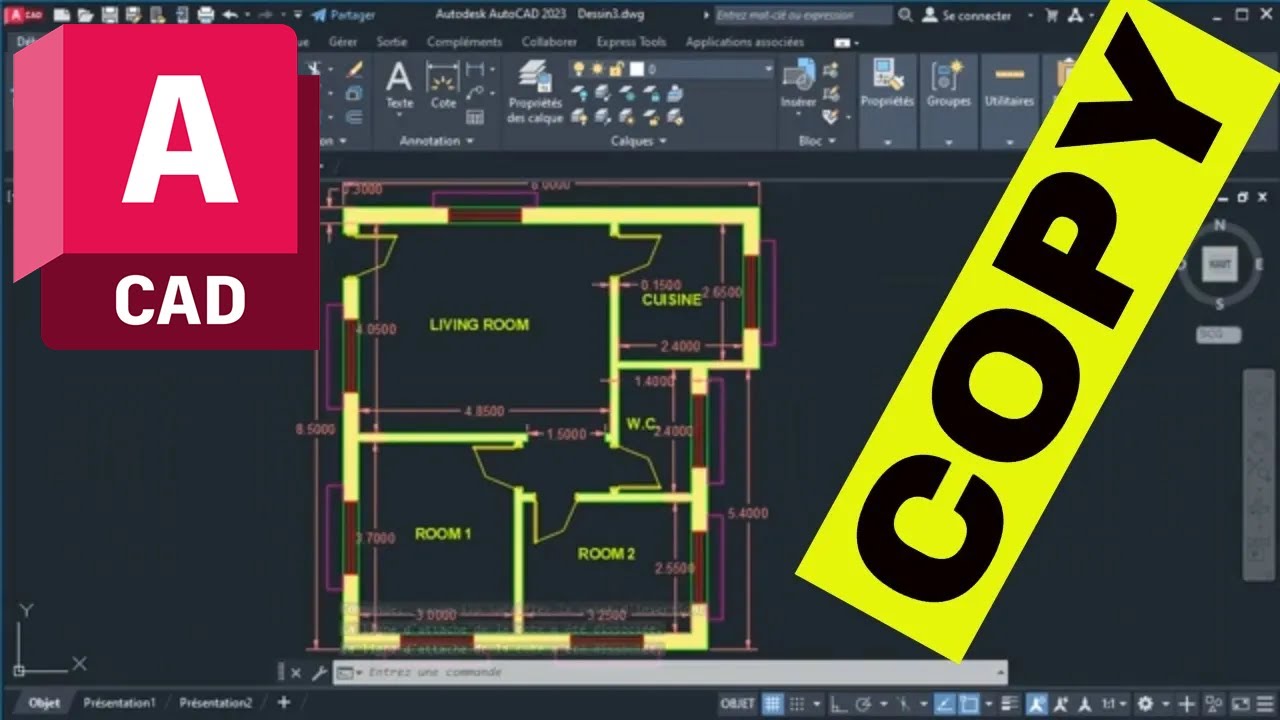Viewport: 1280px width, 720px height.
Task: Toggle layer on/off lightbulb
Action: coord(578,69)
